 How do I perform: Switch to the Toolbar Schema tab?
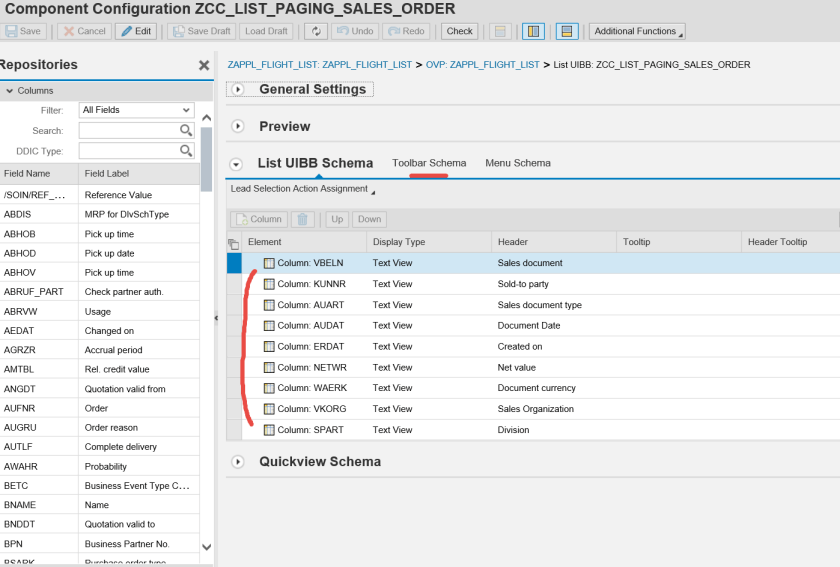(x=429, y=163)
